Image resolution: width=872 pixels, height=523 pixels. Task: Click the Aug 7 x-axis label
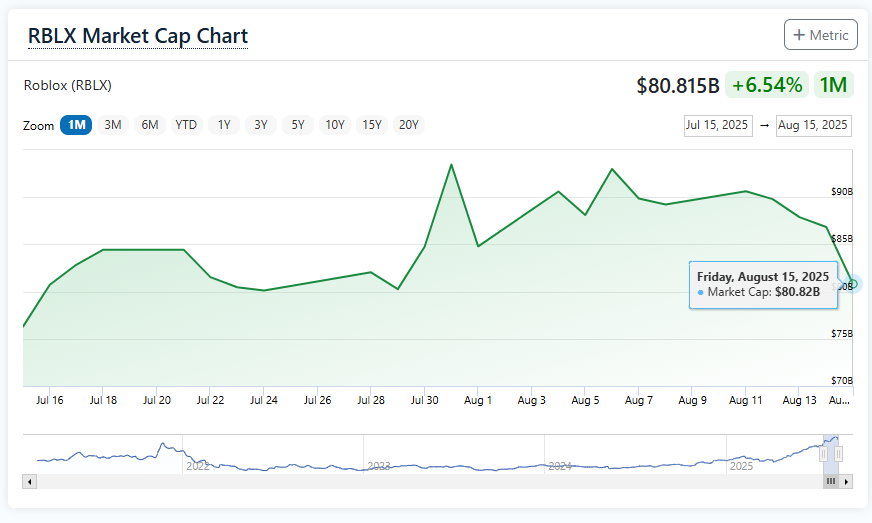(x=638, y=400)
